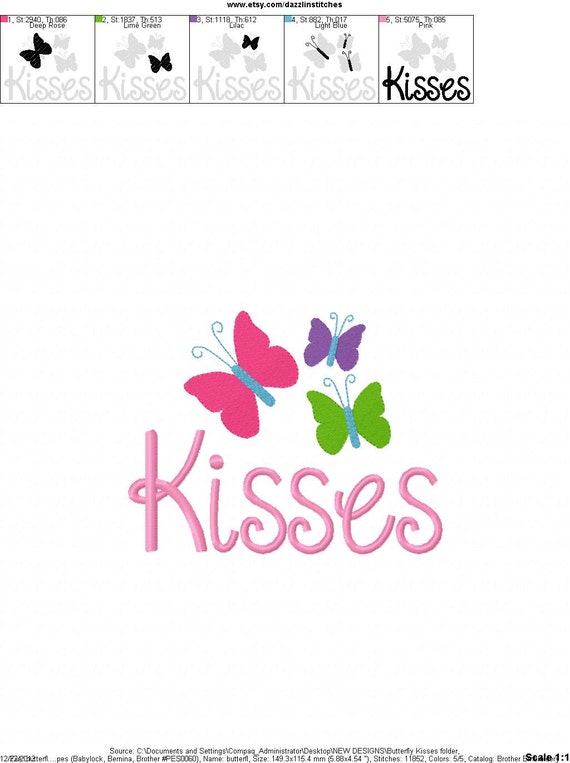
Task: Select the Light Blue antennae step thumbnail
Action: pos(331,59)
